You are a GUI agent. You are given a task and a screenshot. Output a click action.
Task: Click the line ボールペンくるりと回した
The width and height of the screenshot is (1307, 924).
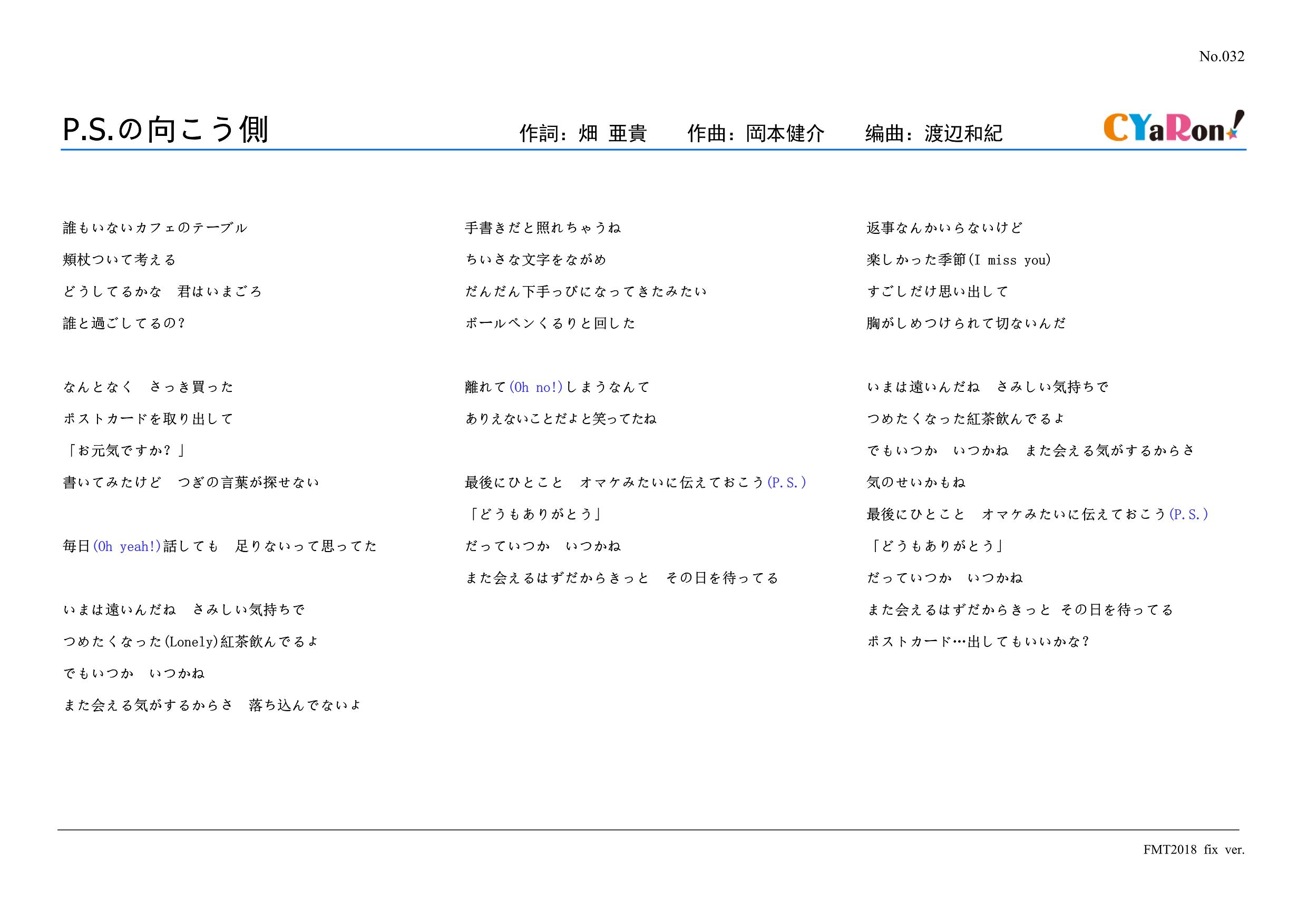(x=550, y=324)
